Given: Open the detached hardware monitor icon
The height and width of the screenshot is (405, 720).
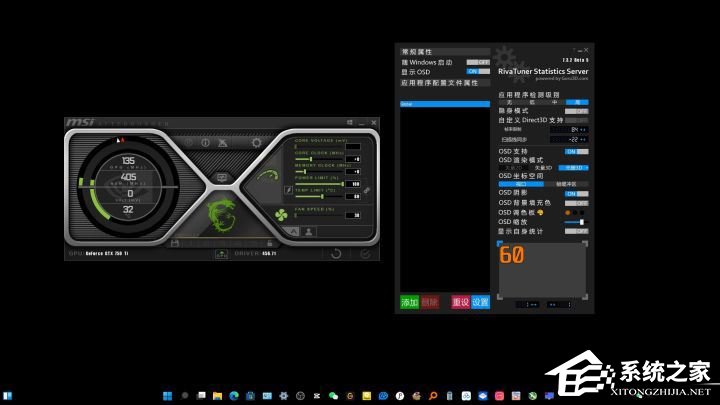Looking at the screenshot, I should pos(222,178).
